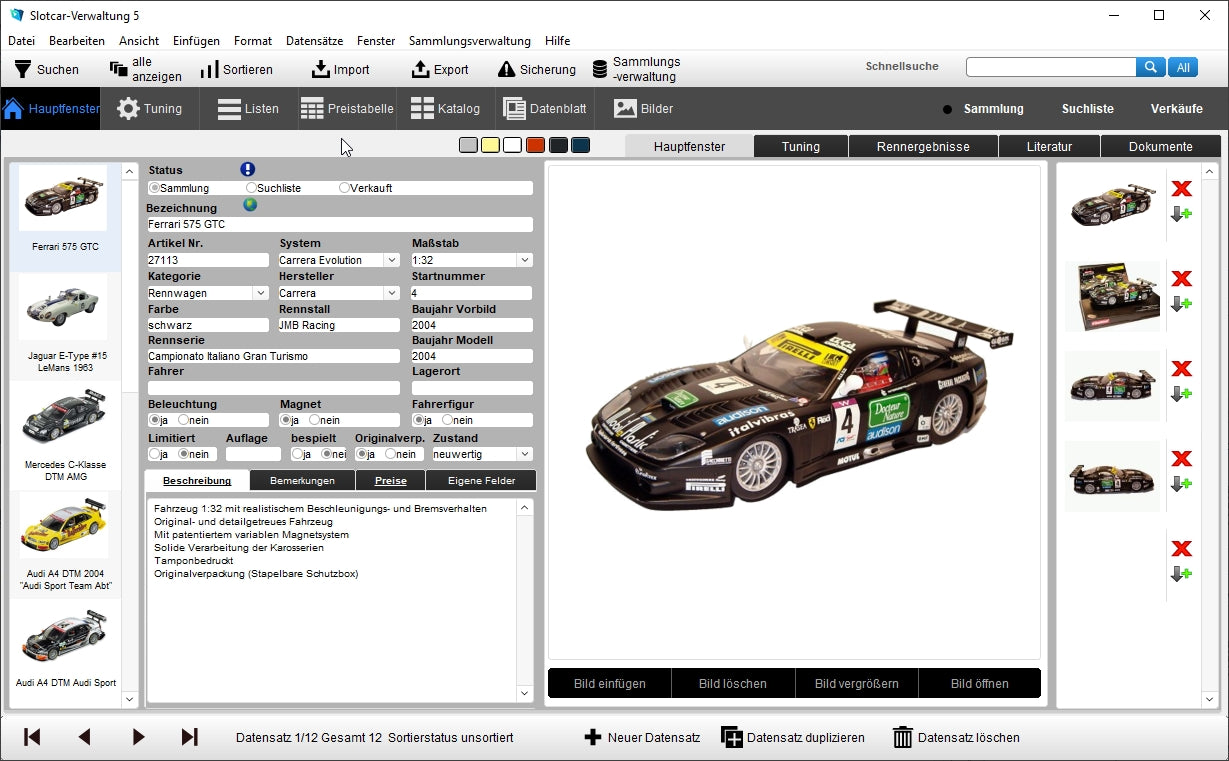Open the Suchen search function
Image resolution: width=1229 pixels, height=761 pixels.
48,68
